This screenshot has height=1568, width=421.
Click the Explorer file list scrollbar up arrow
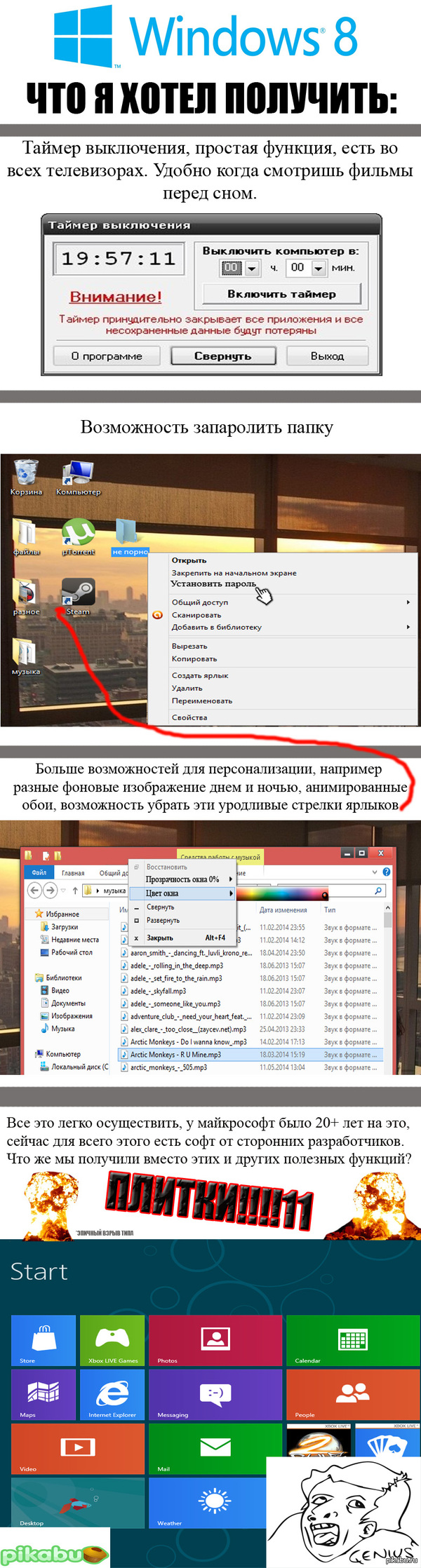coord(387,908)
